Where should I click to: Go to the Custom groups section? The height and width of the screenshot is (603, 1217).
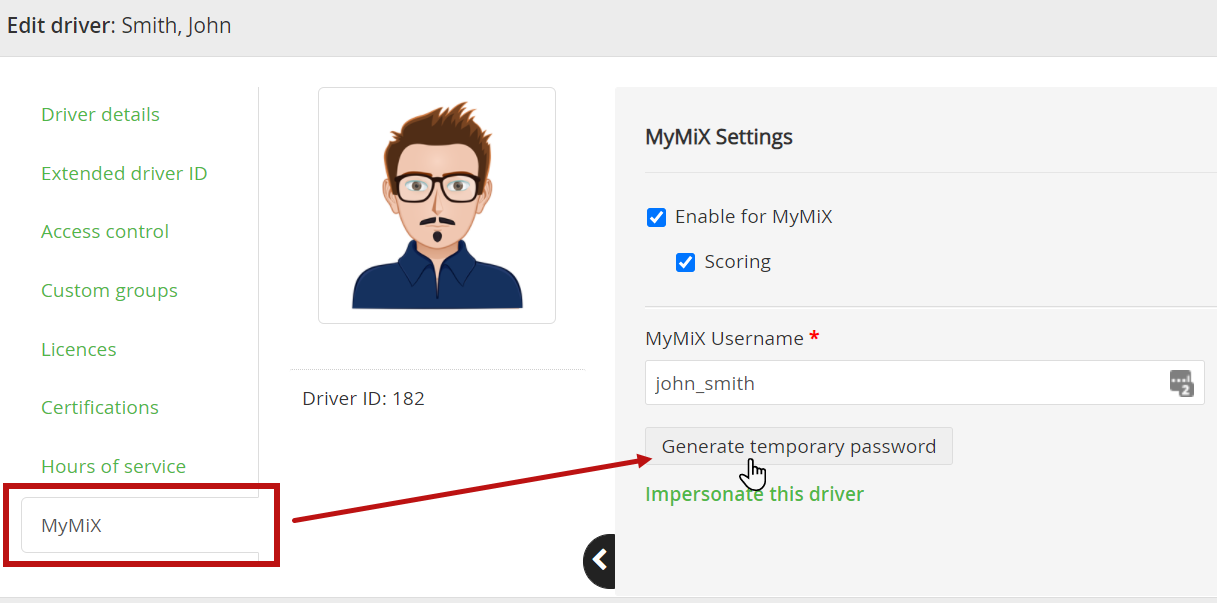tap(109, 290)
